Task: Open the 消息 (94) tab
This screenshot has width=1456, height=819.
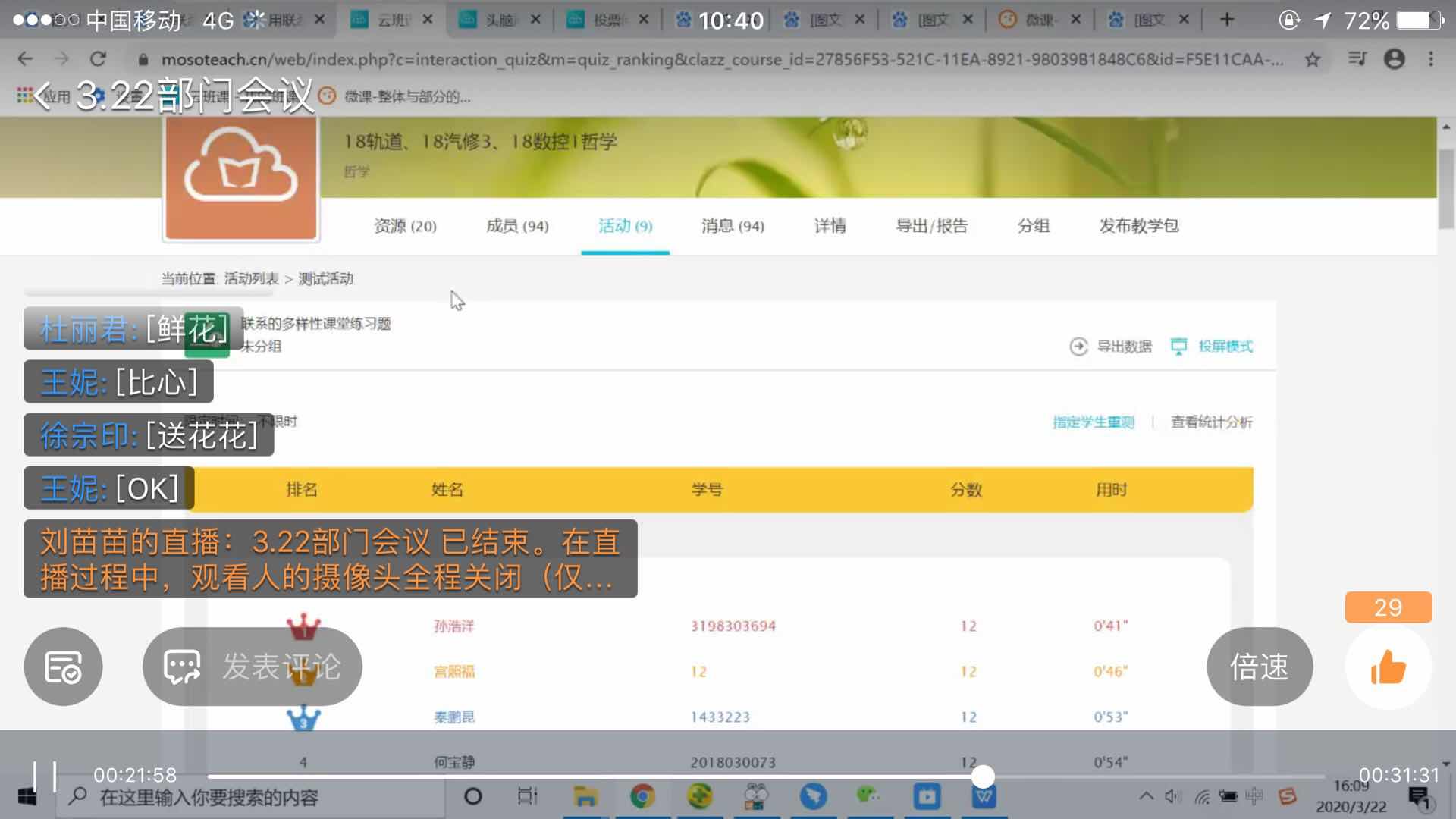Action: pyautogui.click(x=733, y=226)
